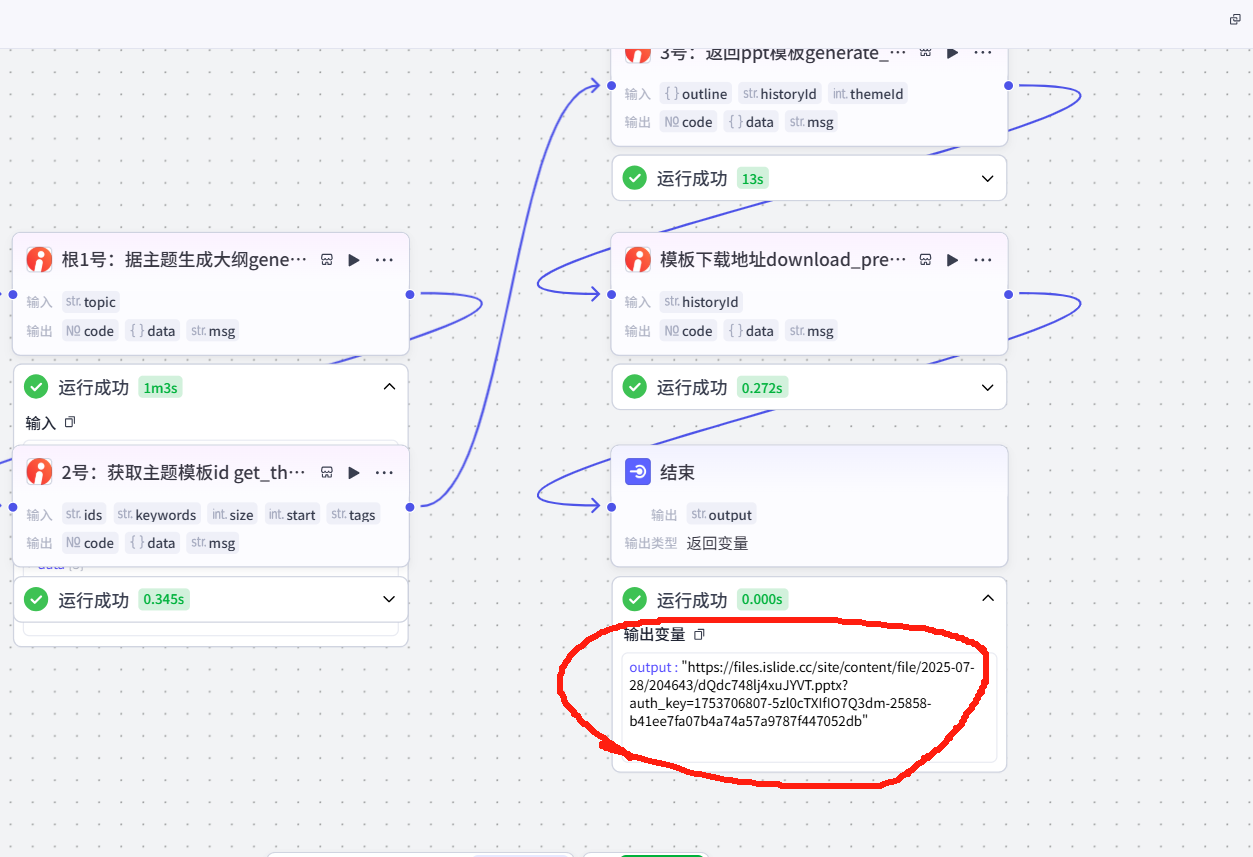This screenshot has width=1253, height=857.
Task: Open three-dot menu on 2号 node
Action: click(384, 472)
